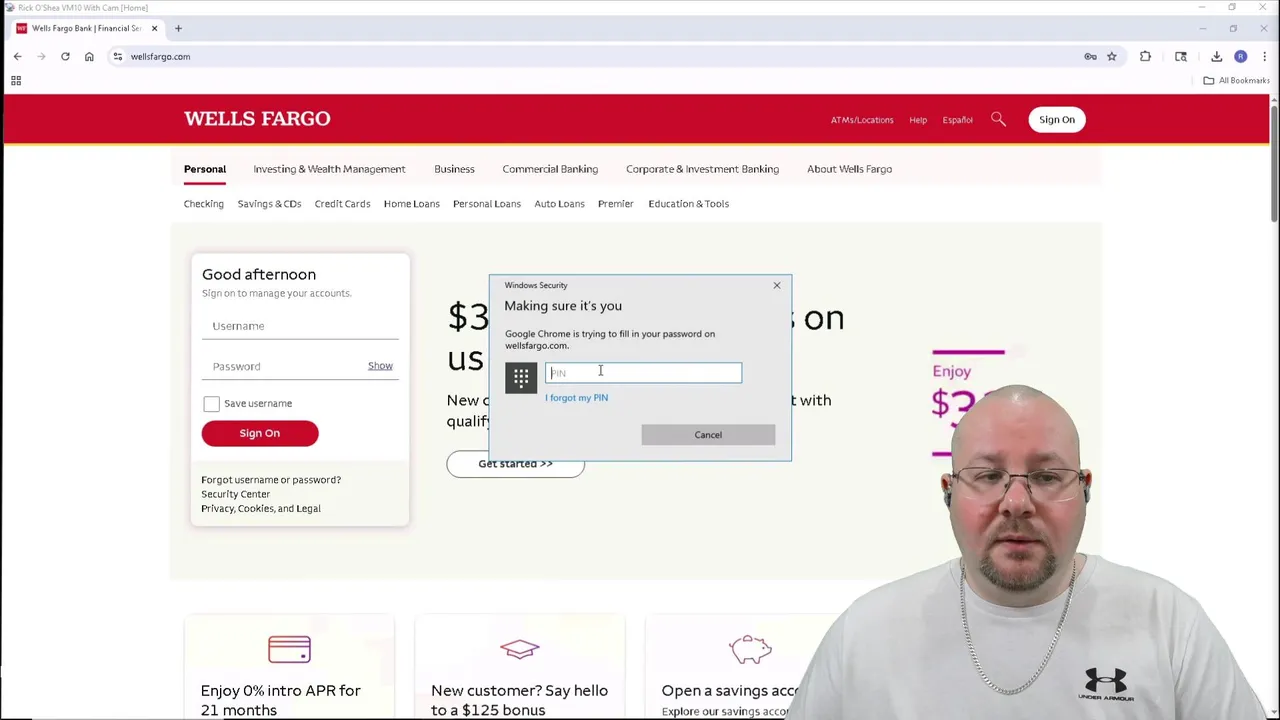Click the password key icon in address bar
This screenshot has height=720, width=1280.
(1090, 57)
